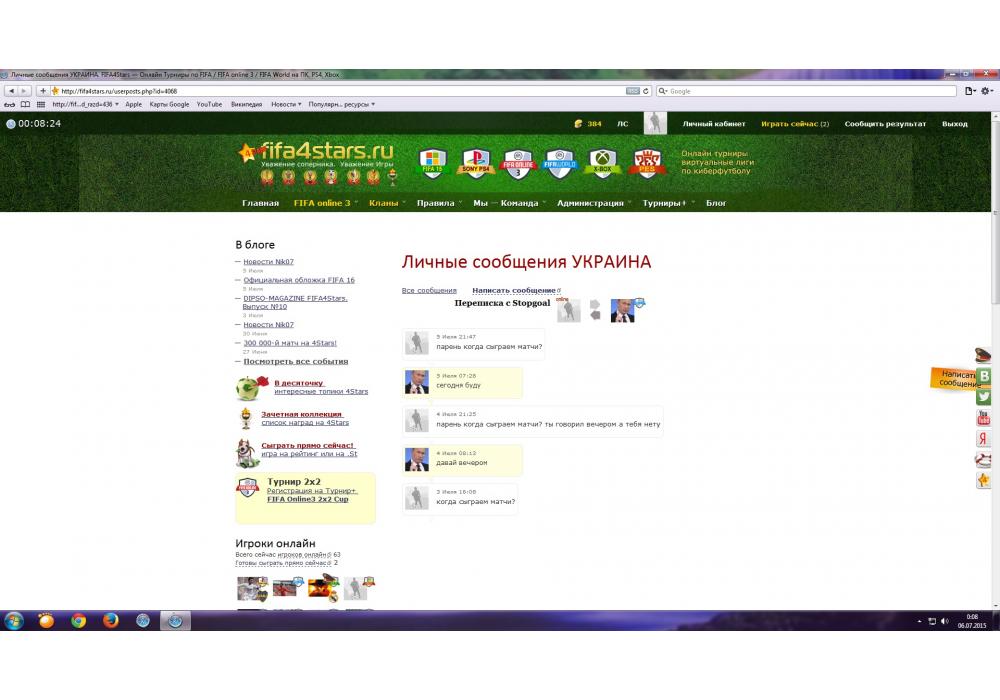
Task: Open Личный кабинет in top bar
Action: point(714,124)
